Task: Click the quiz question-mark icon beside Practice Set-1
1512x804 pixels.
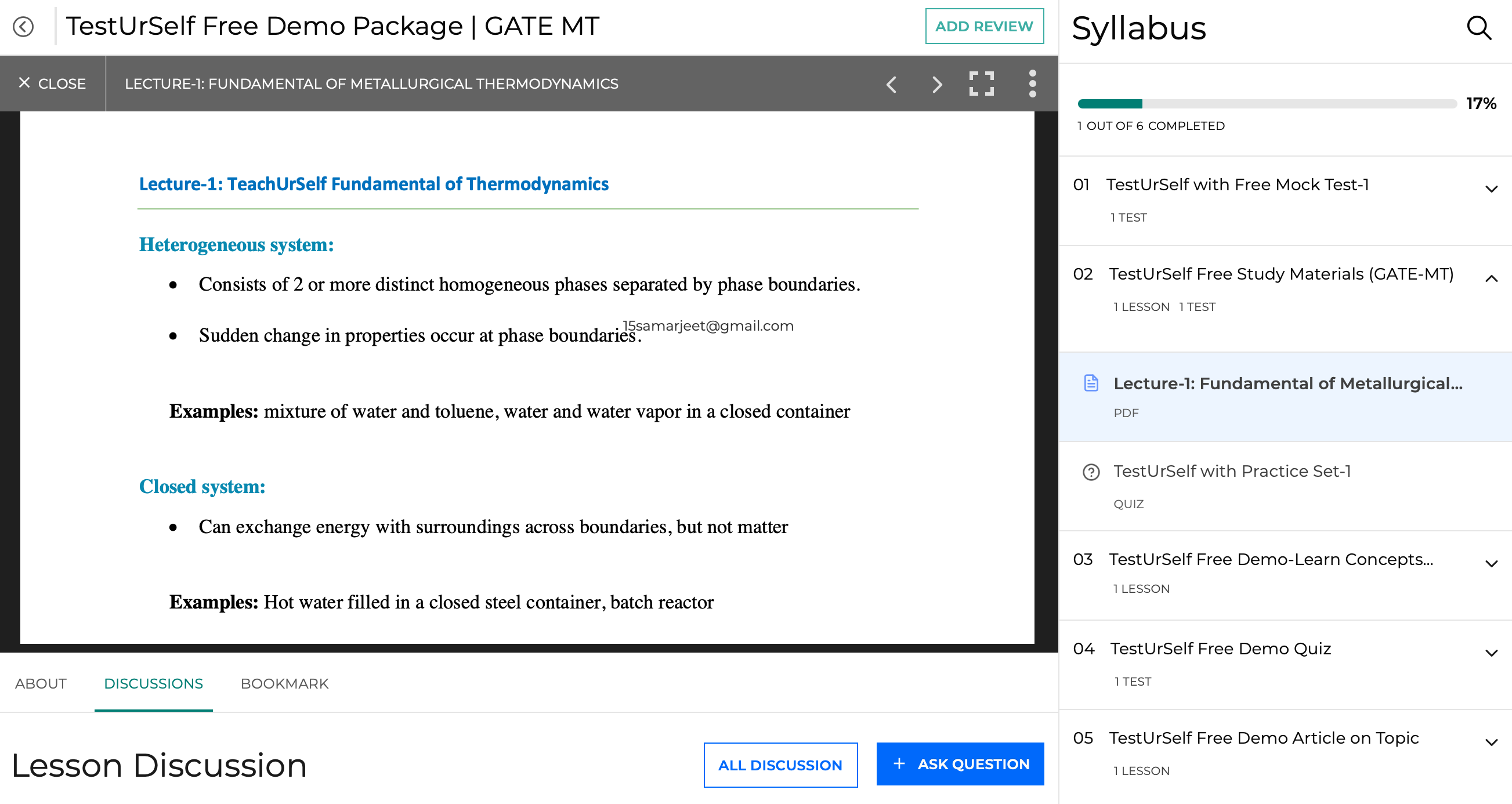Action: coord(1091,471)
